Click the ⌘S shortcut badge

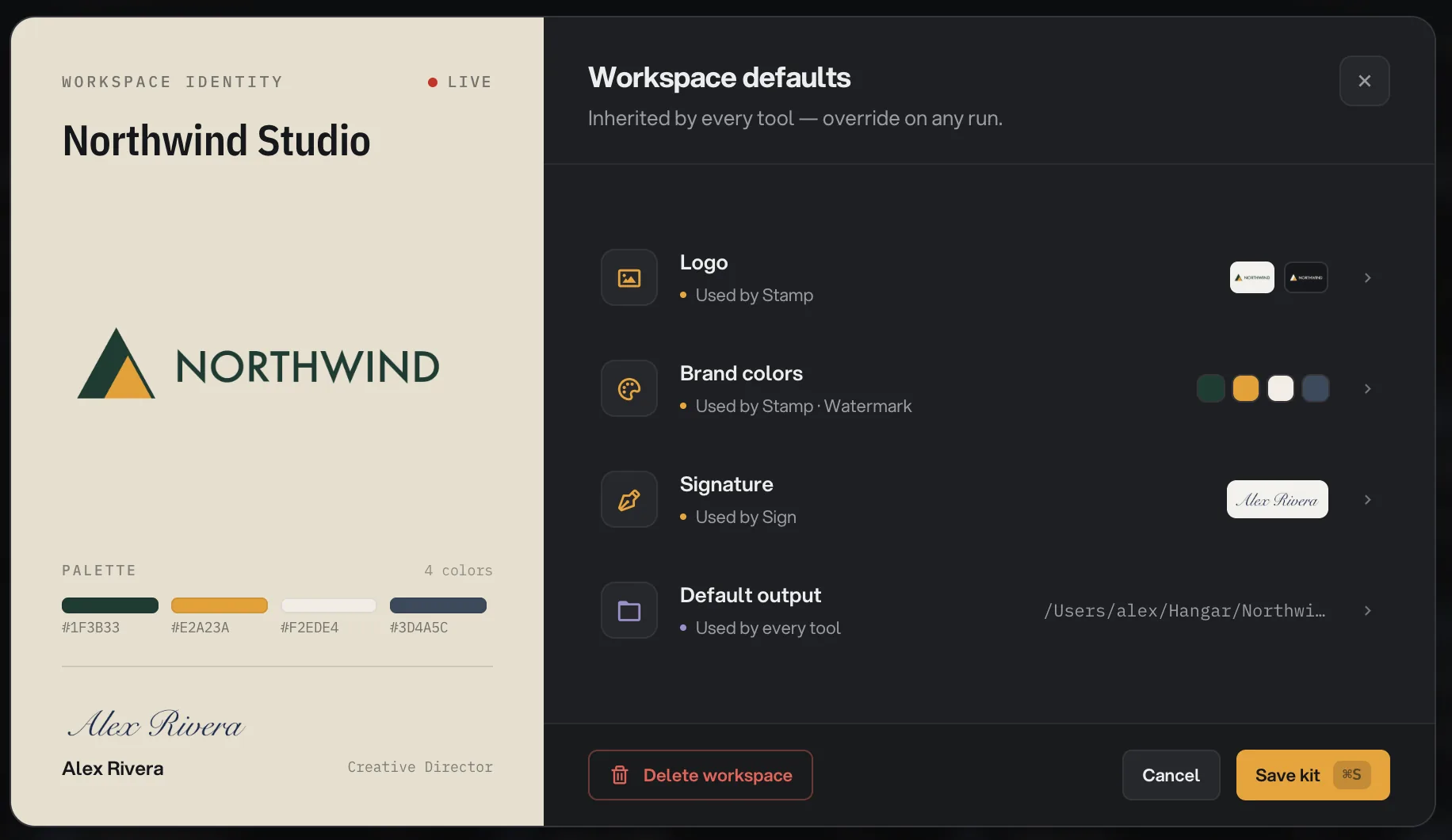(1351, 775)
